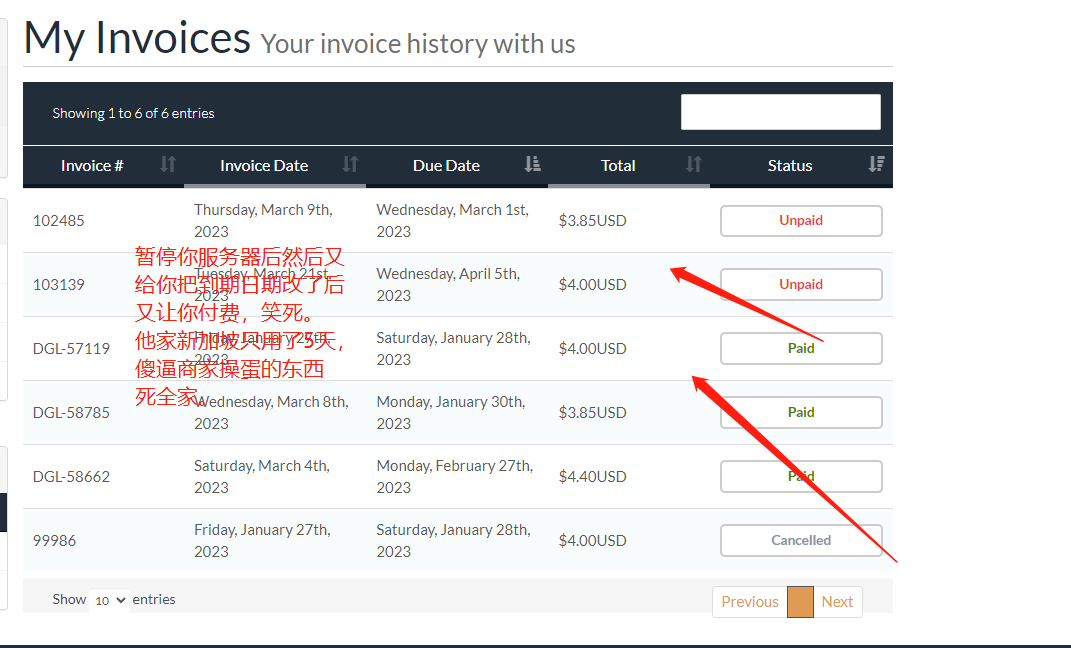Click the Due Date column header
1071x648 pixels.
click(457, 166)
